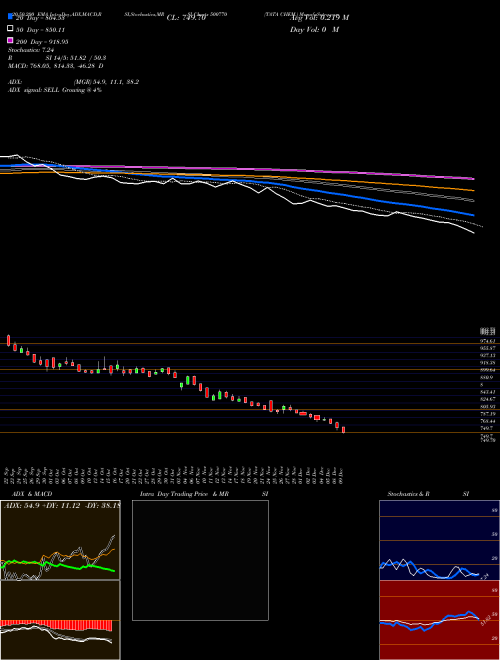This screenshot has height=660, width=500.
Task: Click the magenta 200 Day EMA legend swatch
Action: [x=10, y=40]
